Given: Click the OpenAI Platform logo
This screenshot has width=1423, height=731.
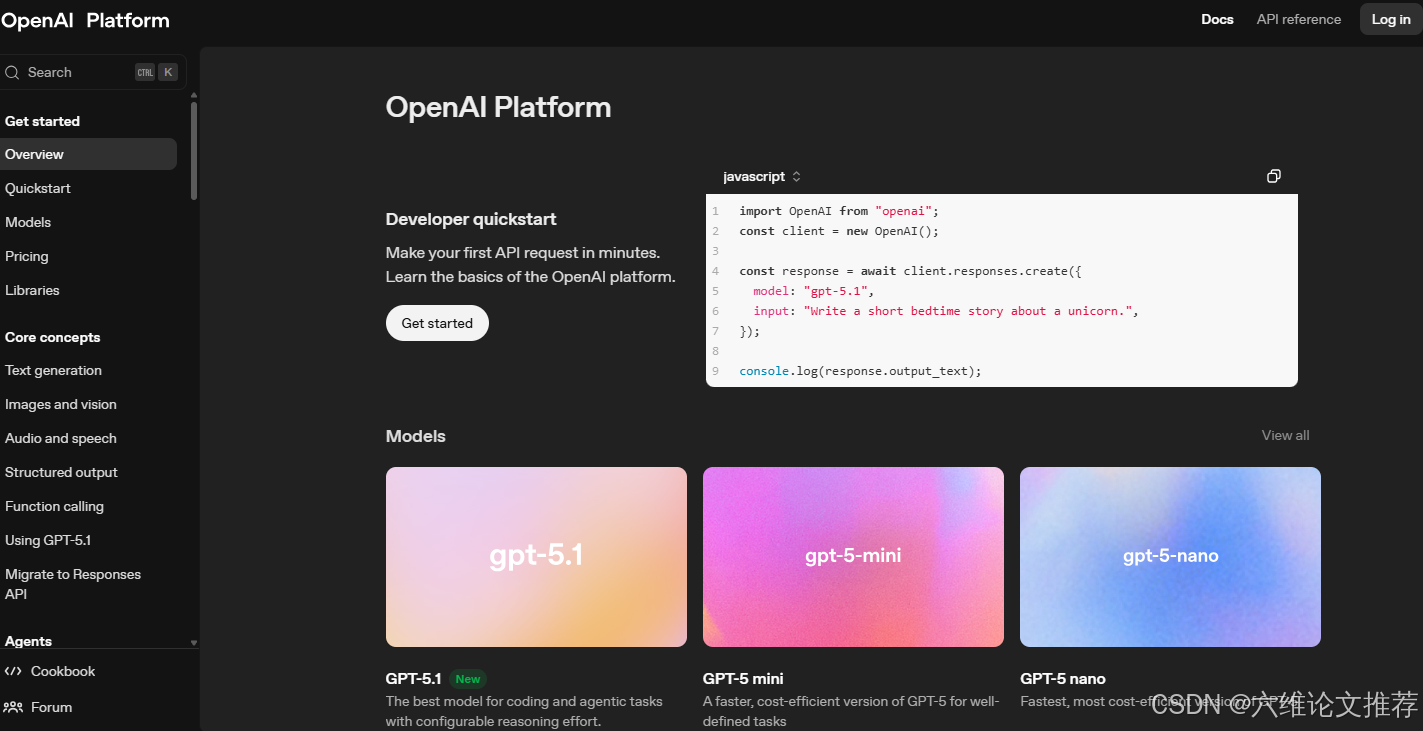Looking at the screenshot, I should pos(85,20).
